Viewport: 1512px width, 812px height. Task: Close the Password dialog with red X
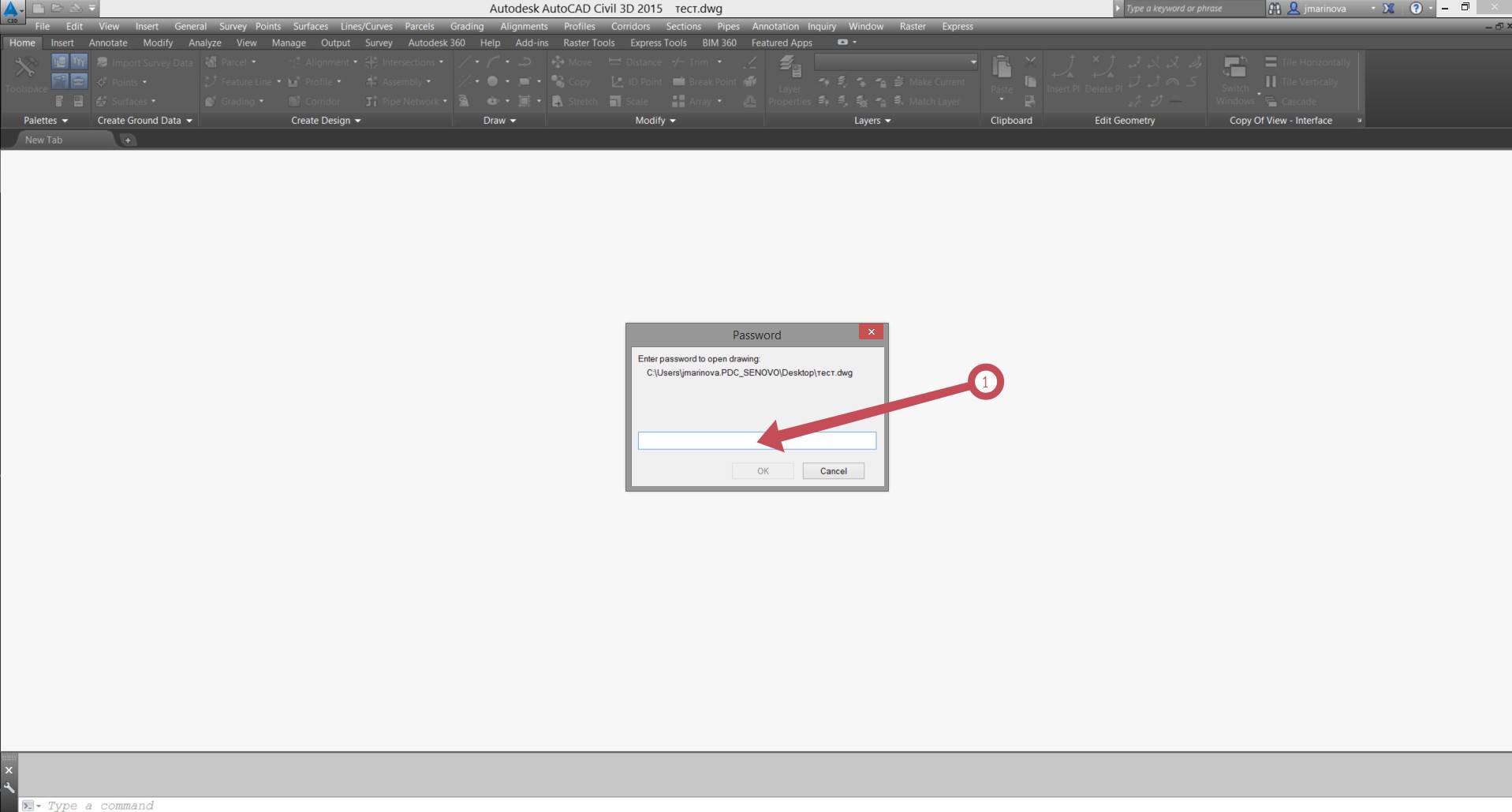872,332
